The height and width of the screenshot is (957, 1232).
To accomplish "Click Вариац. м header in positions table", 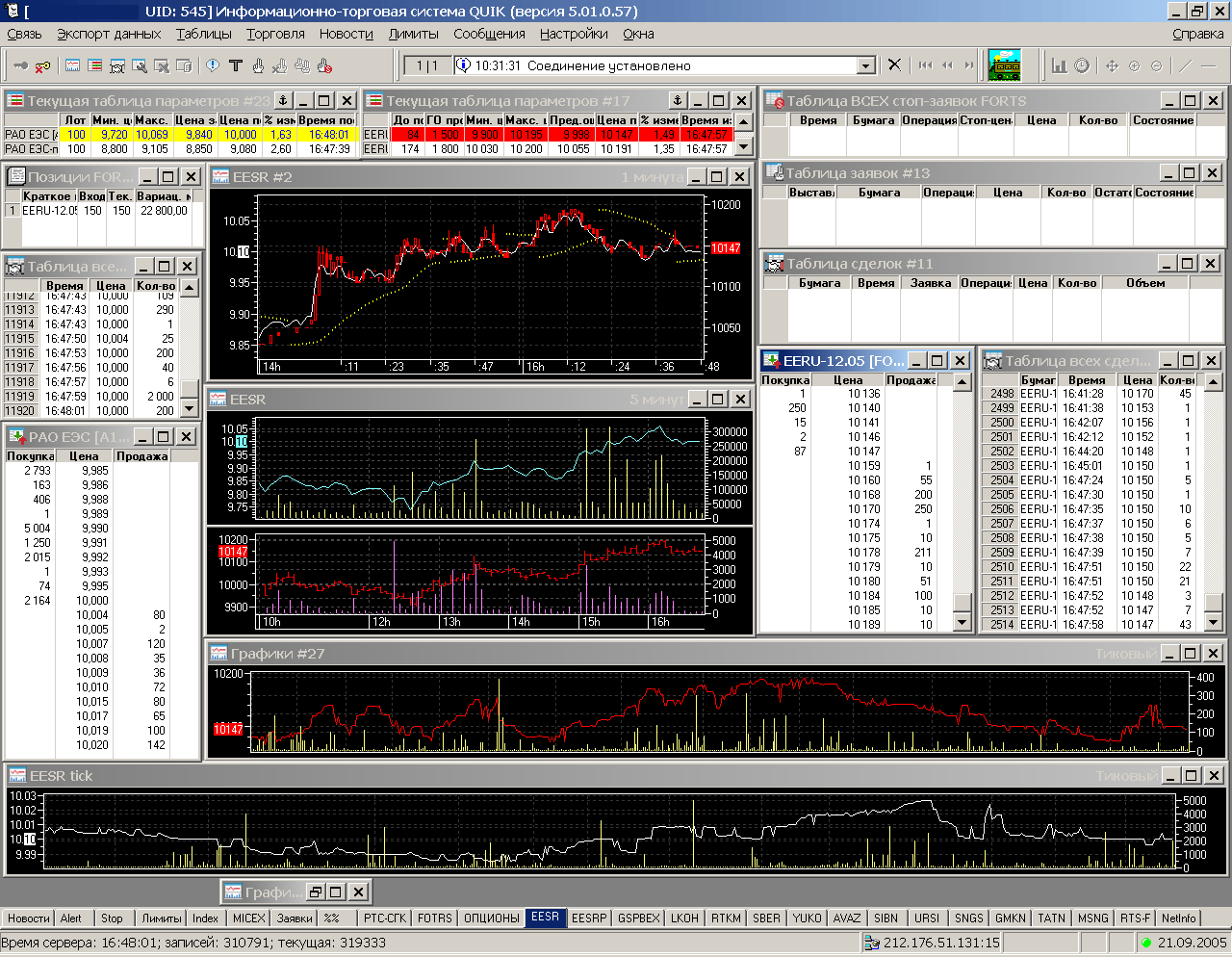I will 164,196.
